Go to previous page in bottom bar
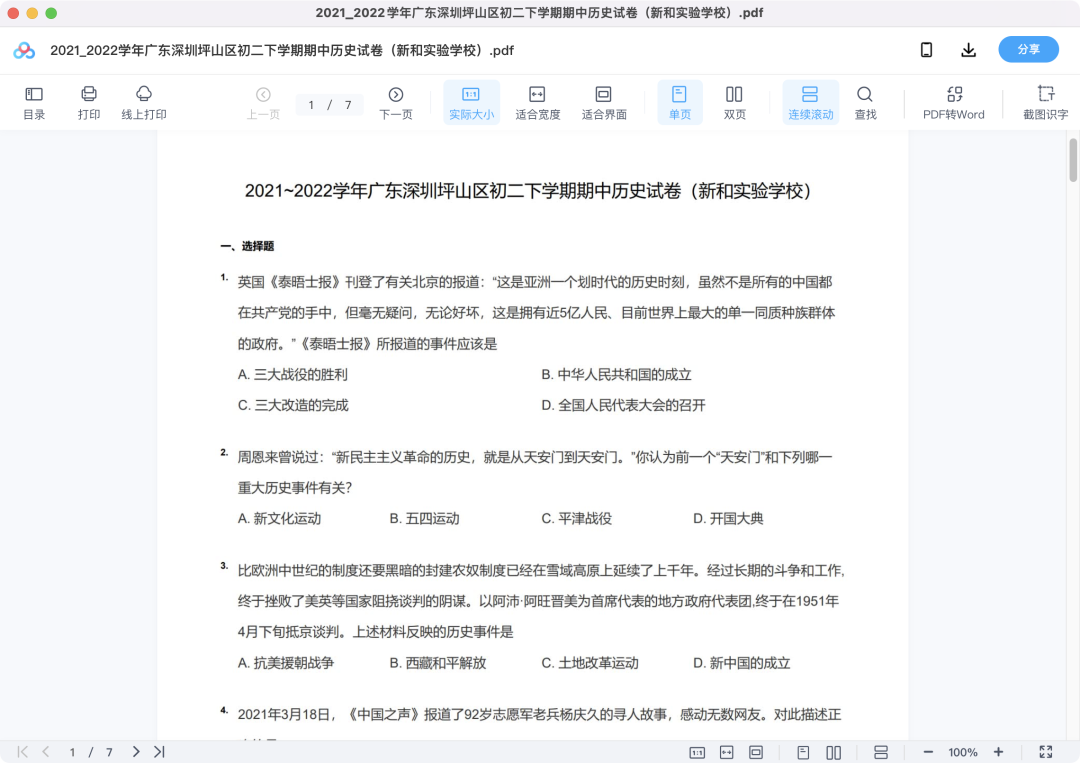Viewport: 1080px width, 763px height. tap(45, 752)
